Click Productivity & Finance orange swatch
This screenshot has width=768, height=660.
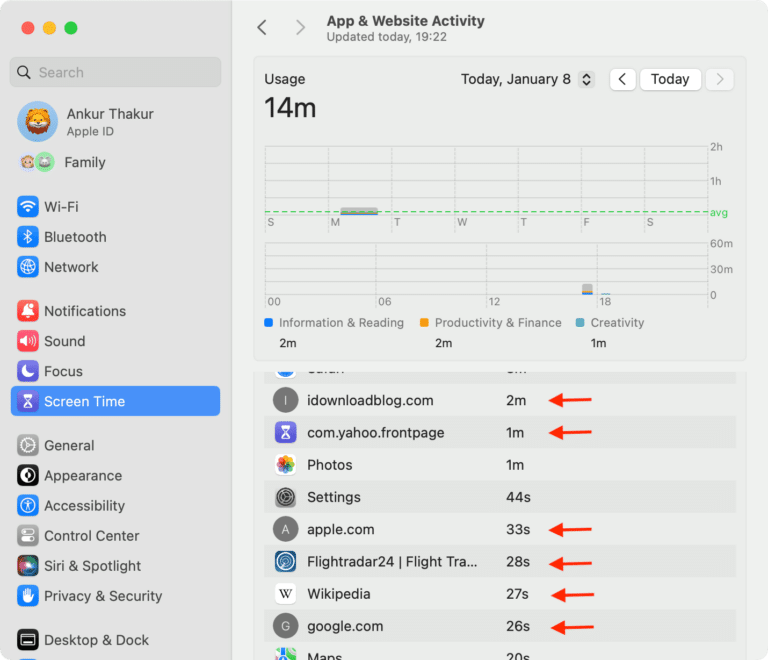[424, 323]
